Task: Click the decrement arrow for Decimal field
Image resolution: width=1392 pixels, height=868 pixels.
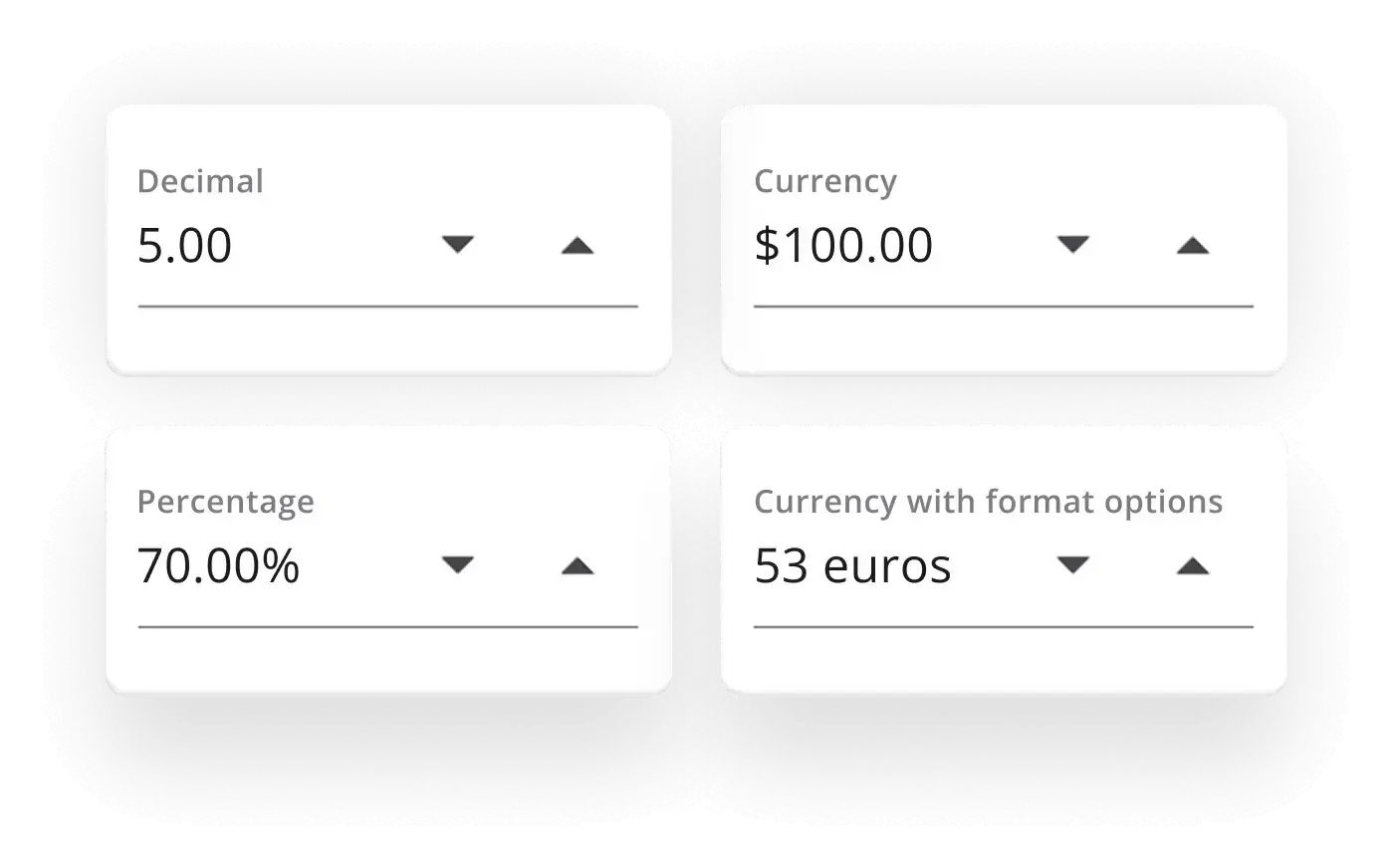Action: pyautogui.click(x=458, y=244)
